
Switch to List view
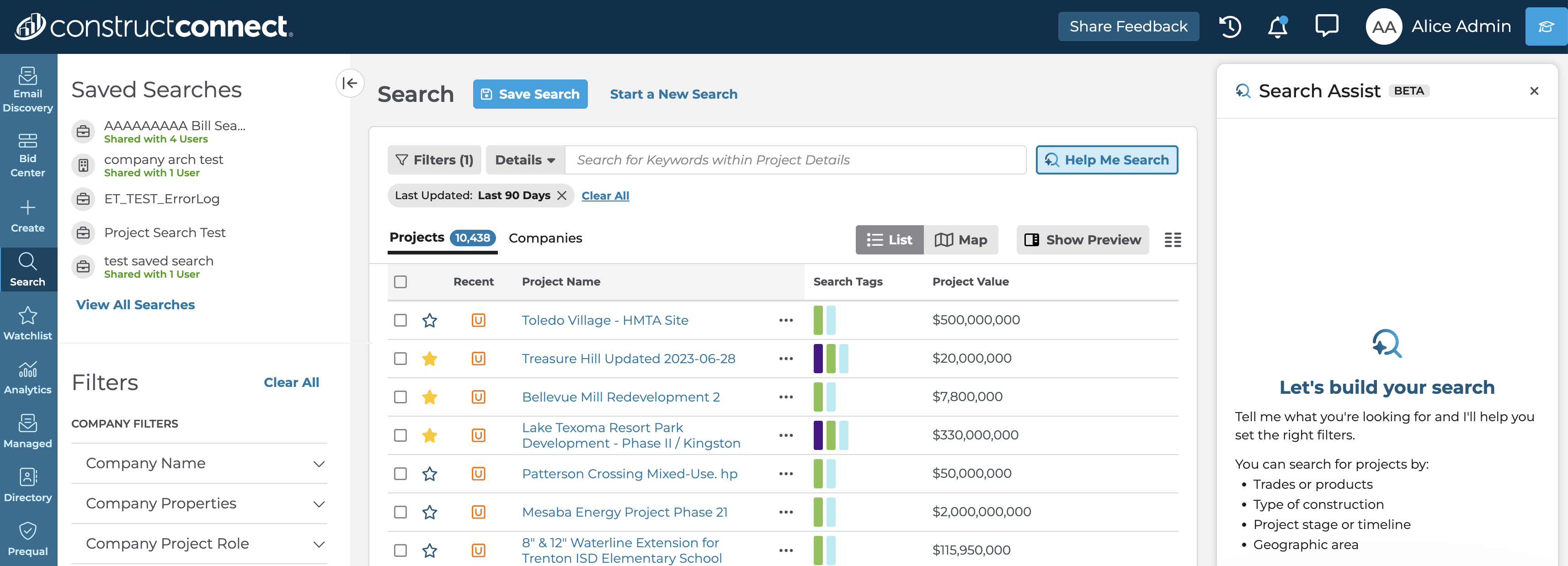click(x=889, y=239)
